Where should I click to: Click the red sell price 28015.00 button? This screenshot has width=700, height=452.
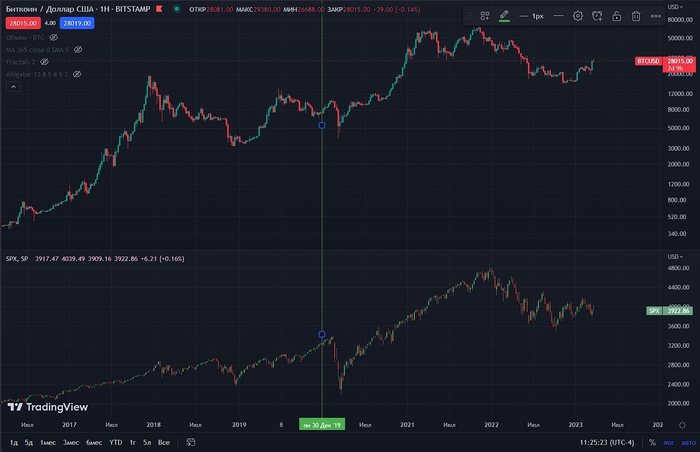pos(21,22)
